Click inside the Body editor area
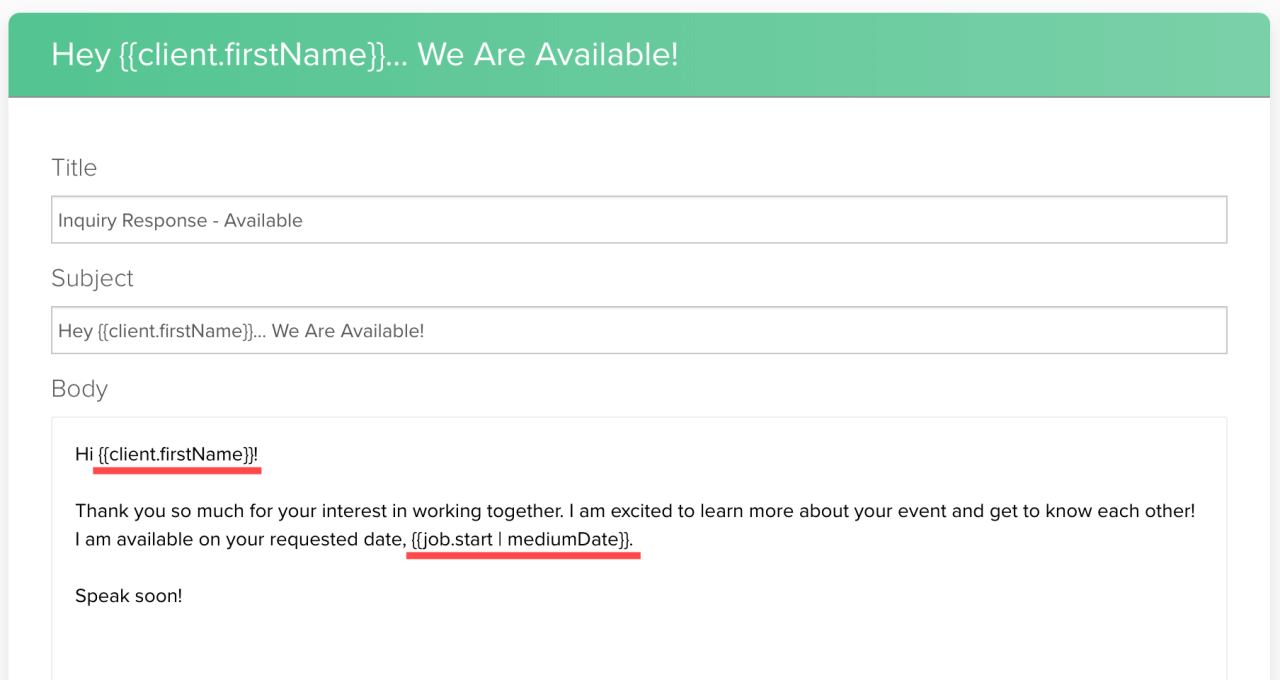 [640, 540]
